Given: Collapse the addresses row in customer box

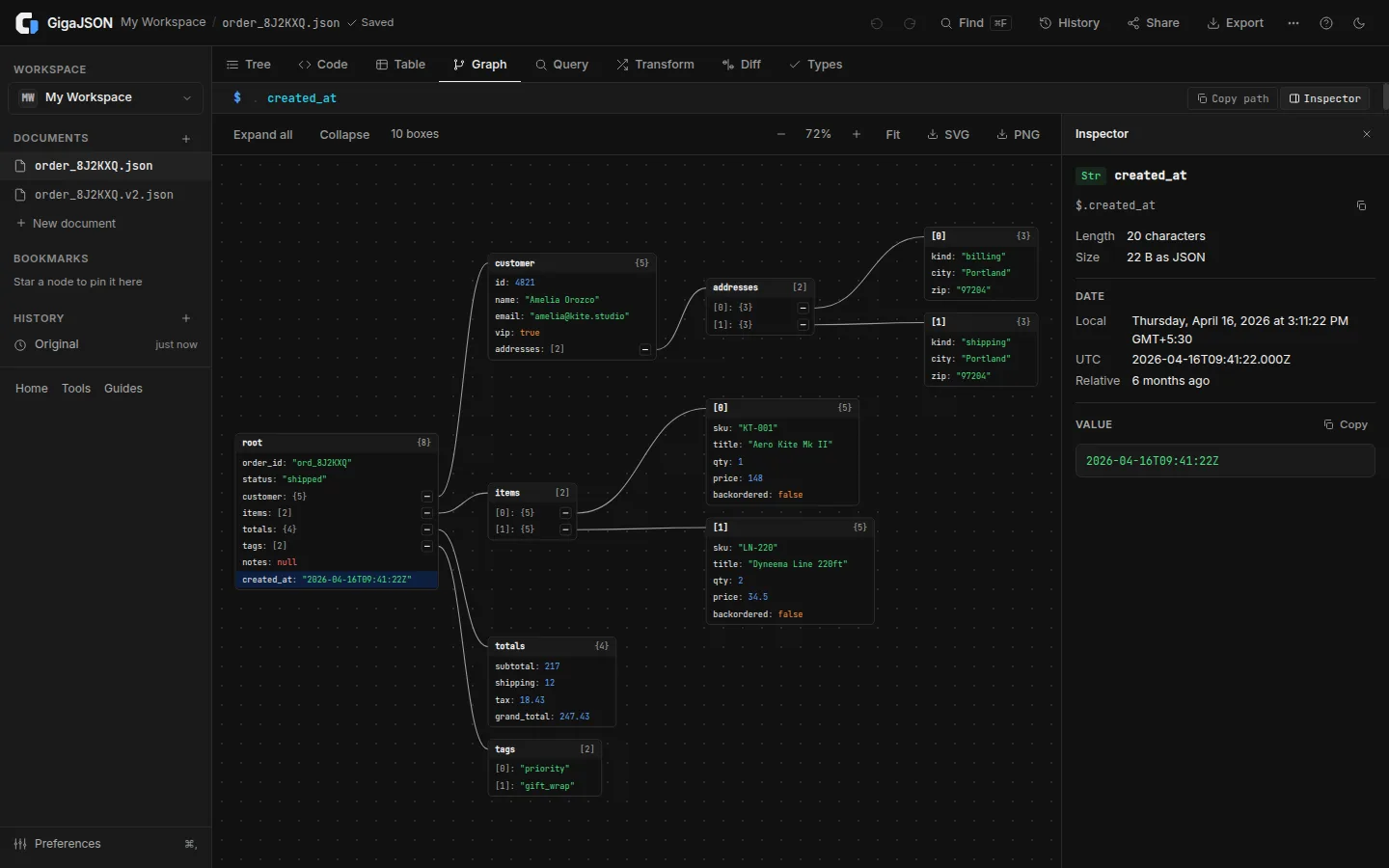Looking at the screenshot, I should (645, 349).
